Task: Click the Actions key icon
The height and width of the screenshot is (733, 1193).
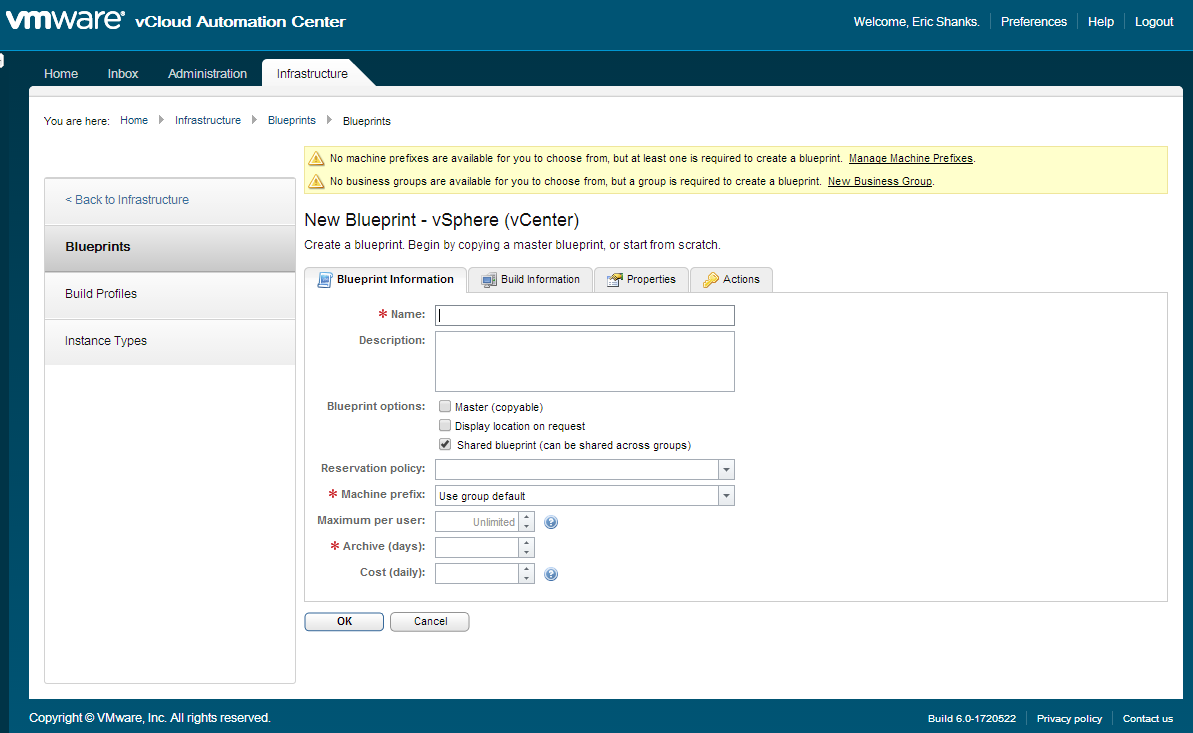Action: tap(710, 280)
